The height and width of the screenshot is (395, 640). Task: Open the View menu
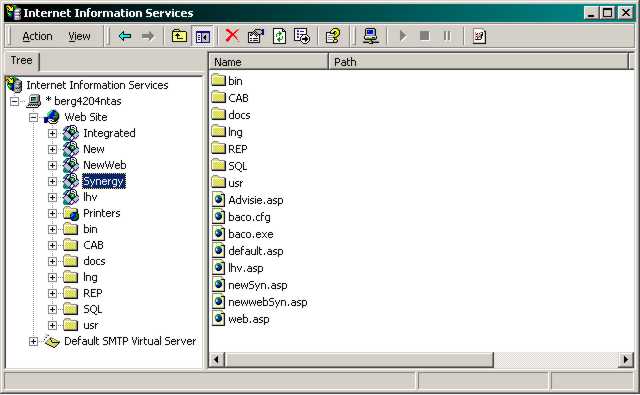[79, 36]
